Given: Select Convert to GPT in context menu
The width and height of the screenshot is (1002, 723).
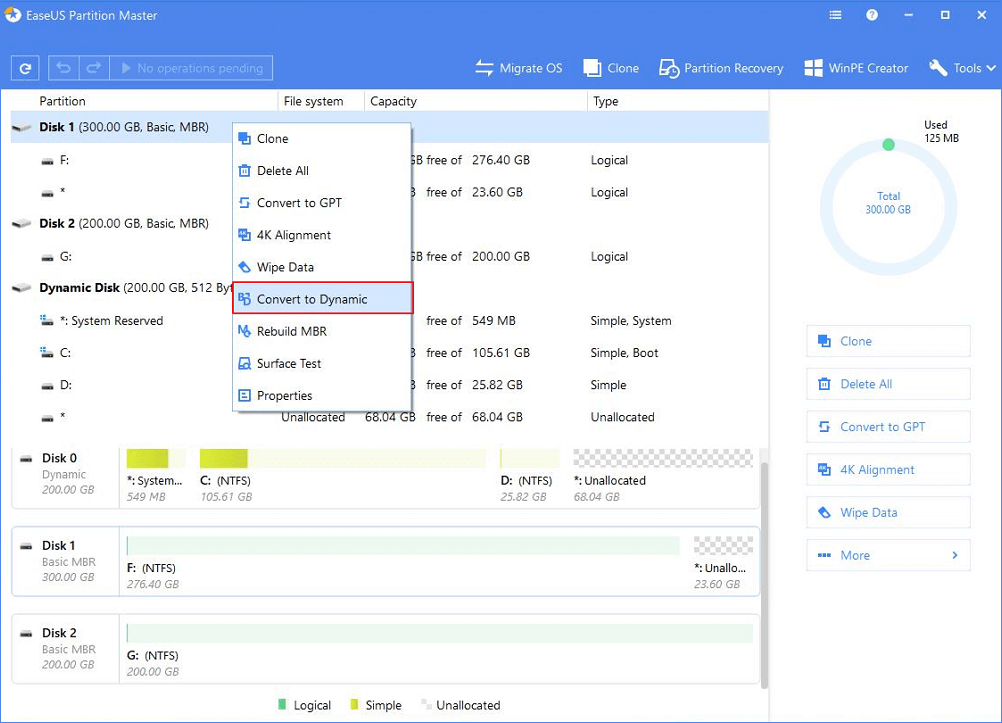Looking at the screenshot, I should (x=321, y=203).
